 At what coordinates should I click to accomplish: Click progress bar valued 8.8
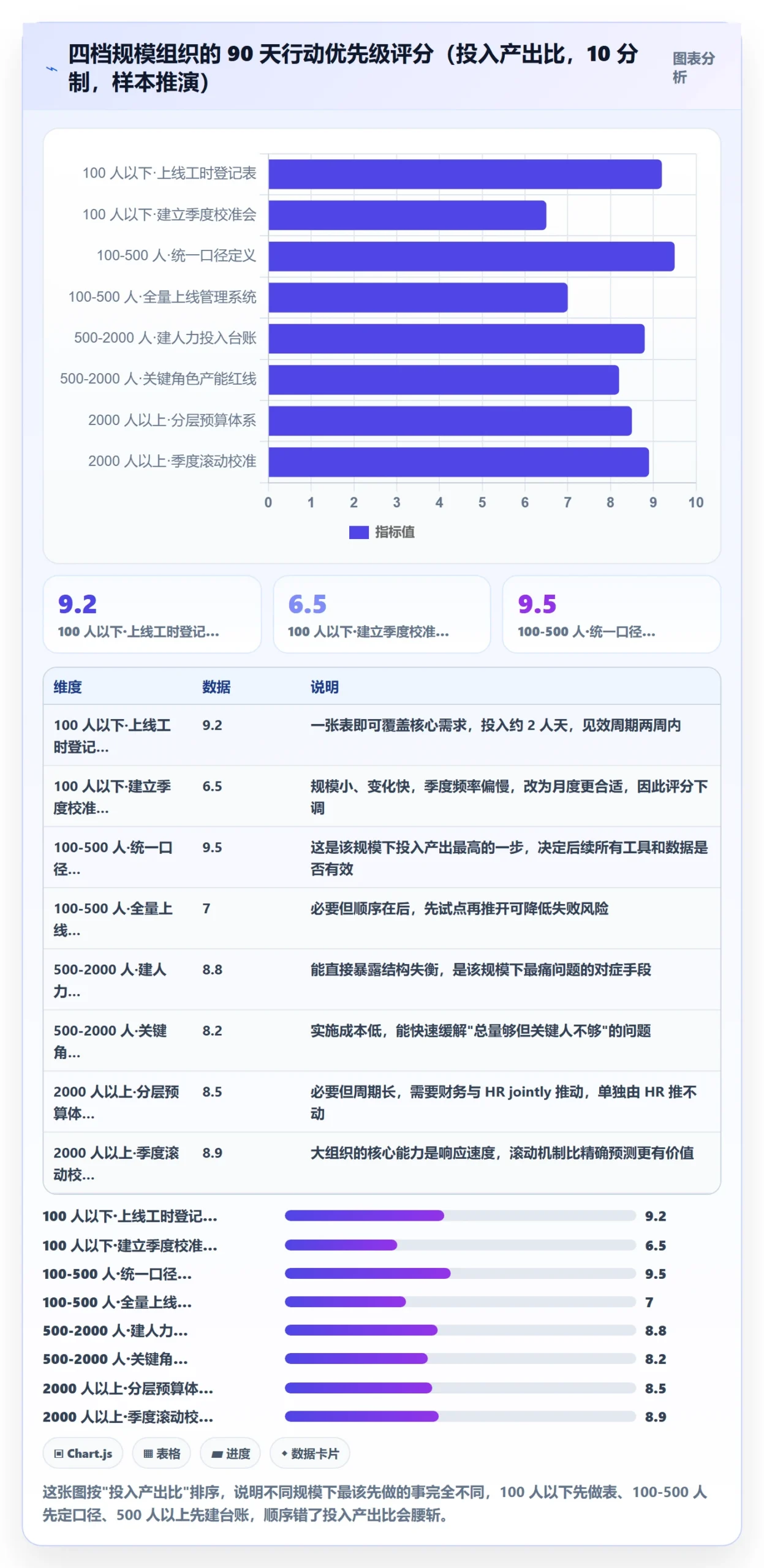click(x=460, y=1329)
